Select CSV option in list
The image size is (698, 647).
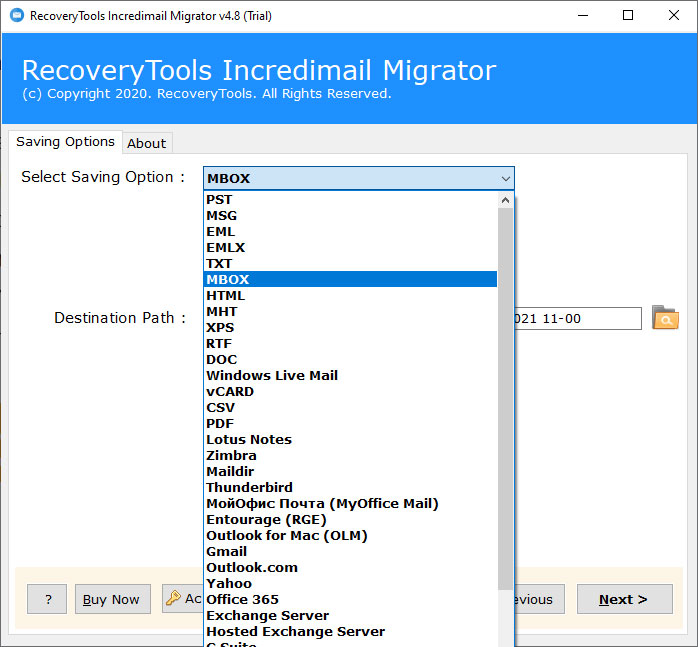click(x=350, y=407)
